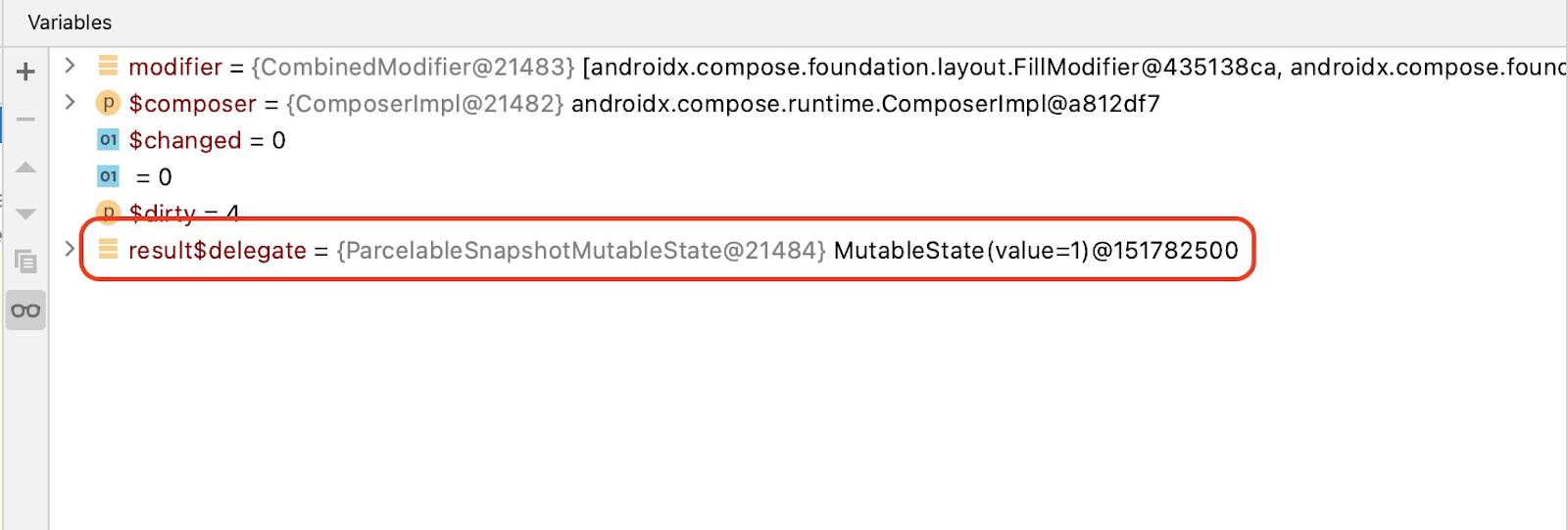Expand the result$delegate variable node
The width and height of the screenshot is (1568, 530).
(70, 249)
